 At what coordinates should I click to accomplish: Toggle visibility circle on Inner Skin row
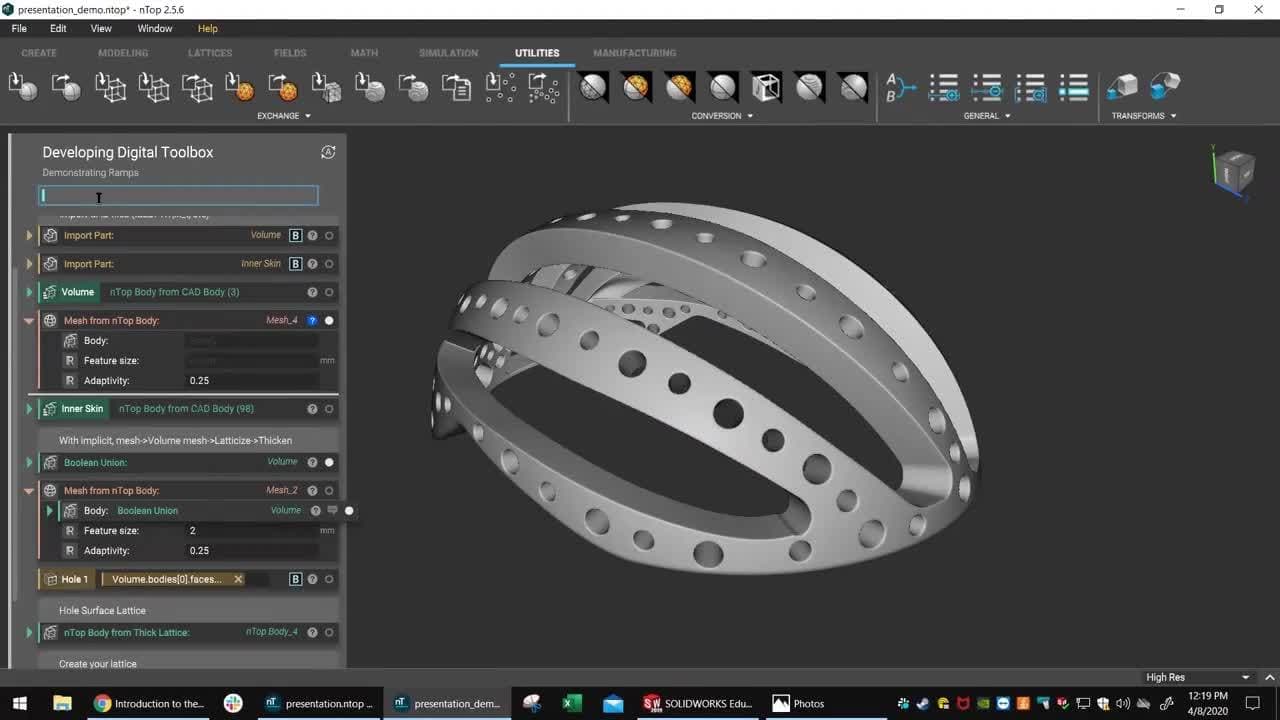[329, 409]
